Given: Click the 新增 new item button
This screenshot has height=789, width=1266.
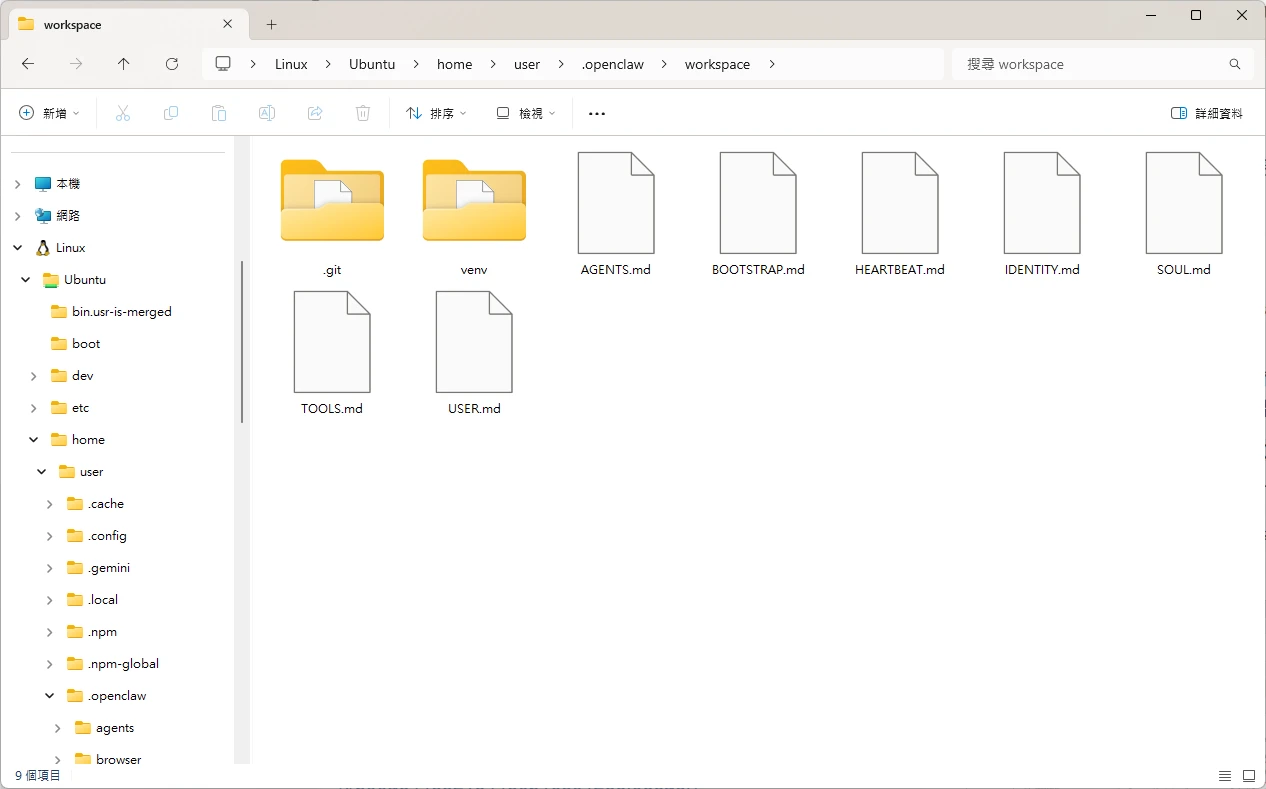Looking at the screenshot, I should [x=49, y=114].
